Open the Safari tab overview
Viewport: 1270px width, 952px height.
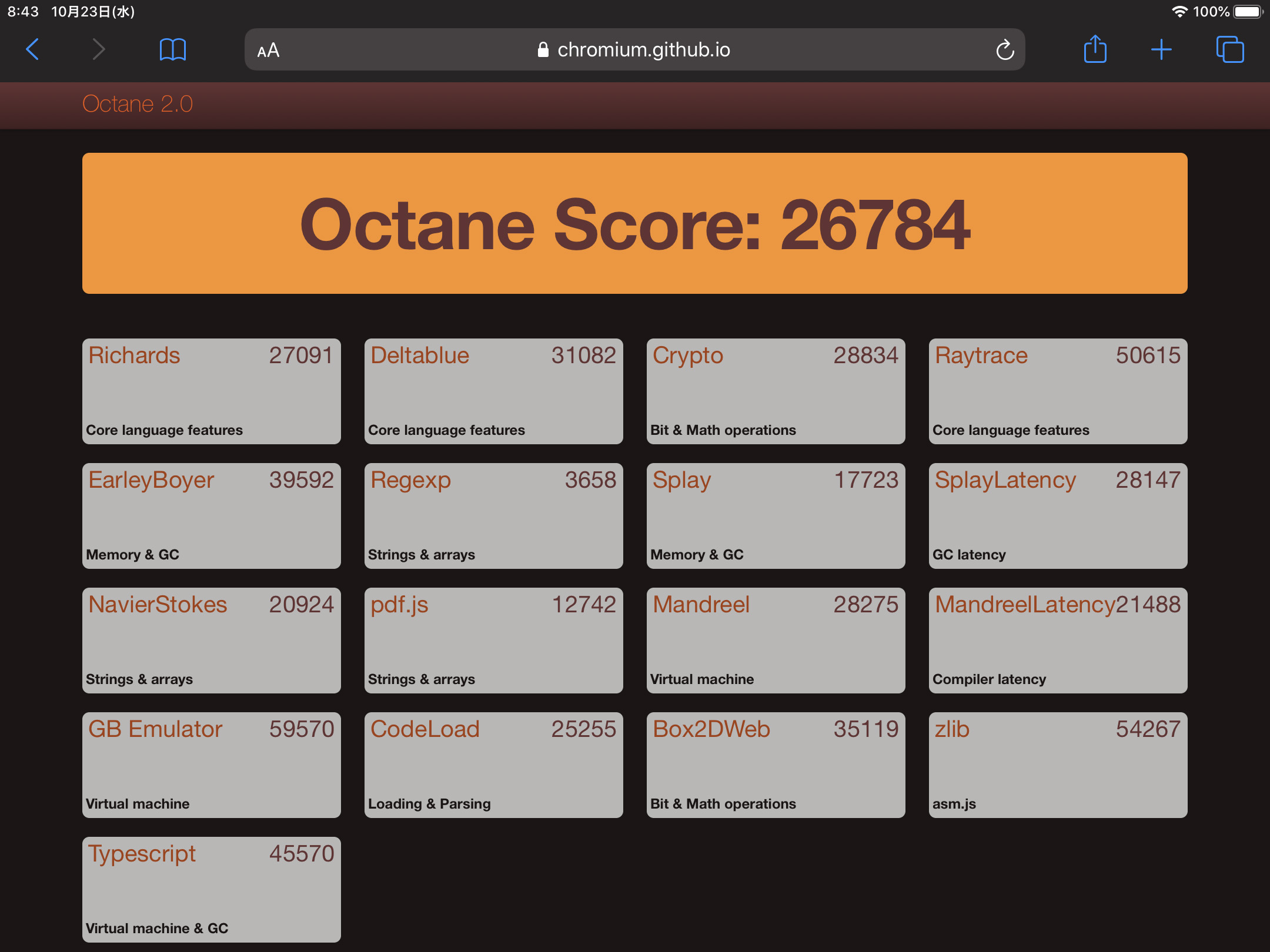tap(1230, 49)
